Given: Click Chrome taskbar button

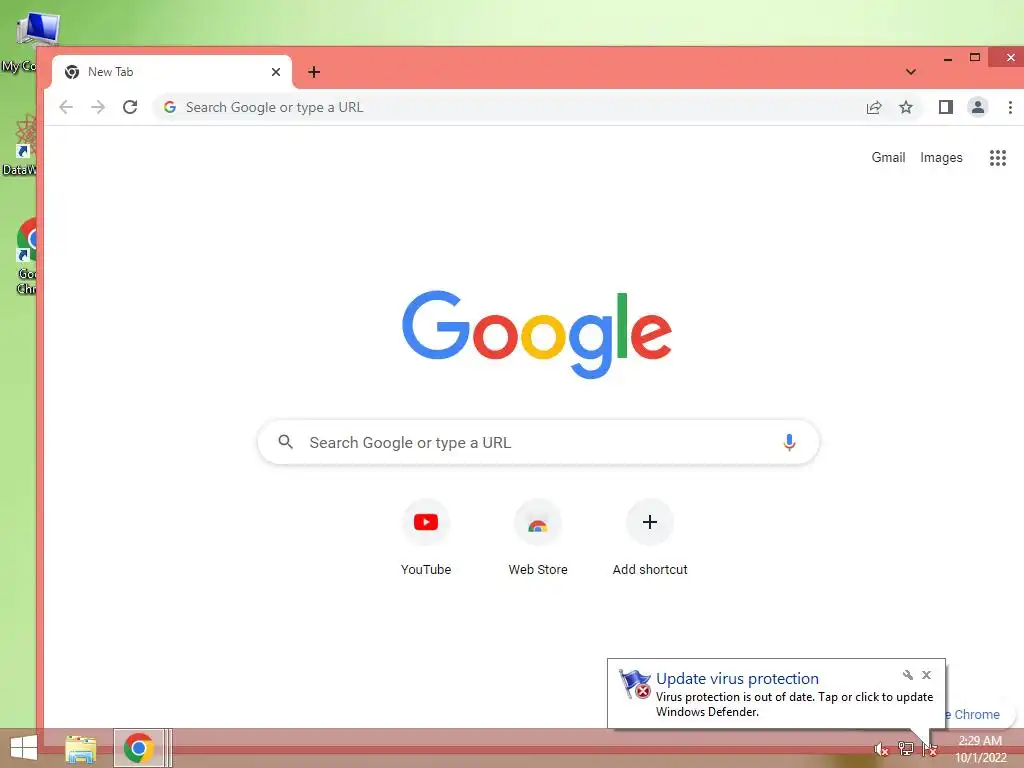Looking at the screenshot, I should coord(138,748).
